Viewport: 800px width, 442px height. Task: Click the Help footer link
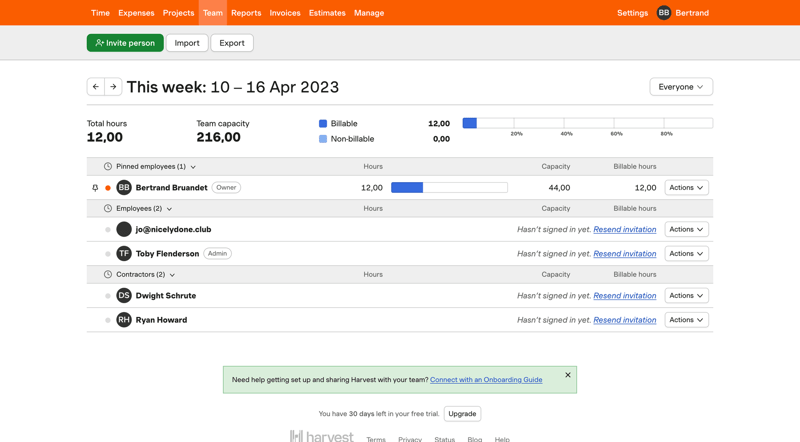click(x=502, y=439)
